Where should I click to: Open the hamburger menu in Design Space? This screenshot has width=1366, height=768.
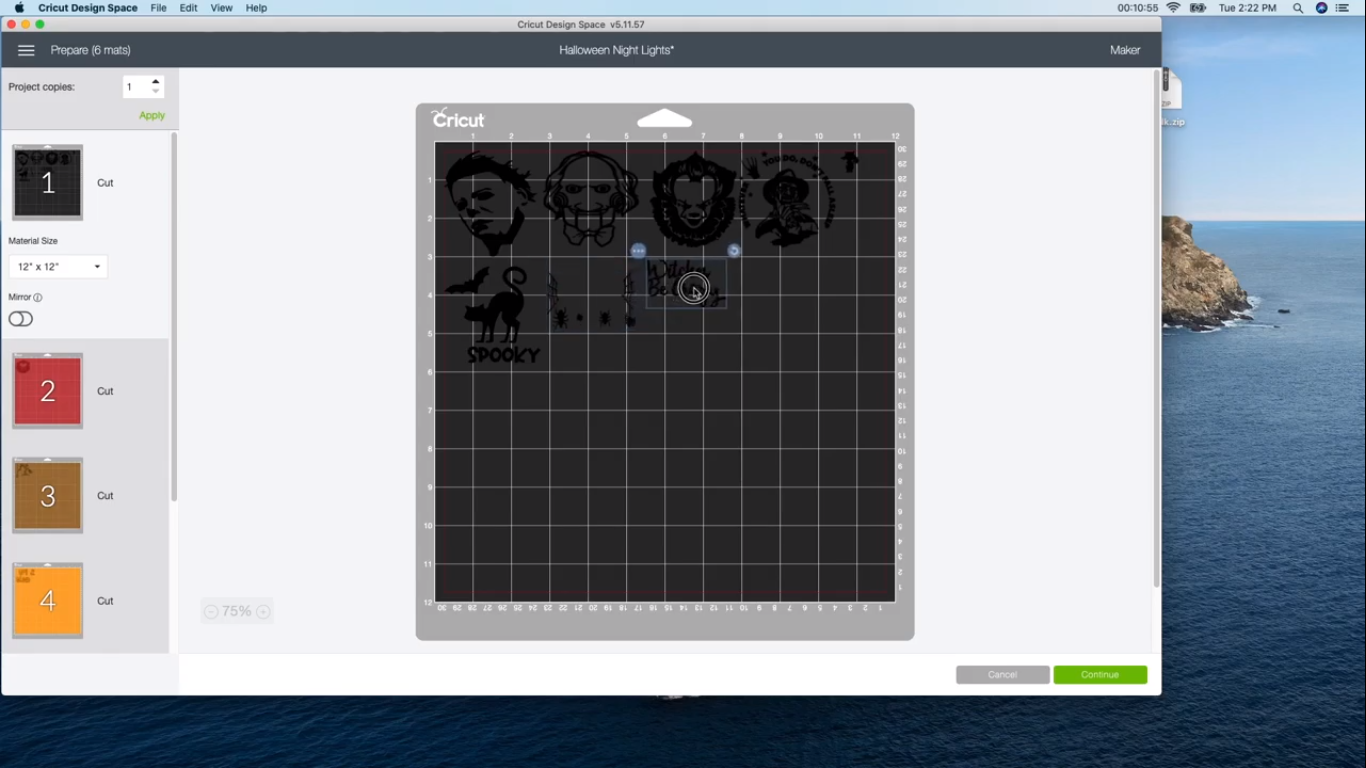(26, 50)
